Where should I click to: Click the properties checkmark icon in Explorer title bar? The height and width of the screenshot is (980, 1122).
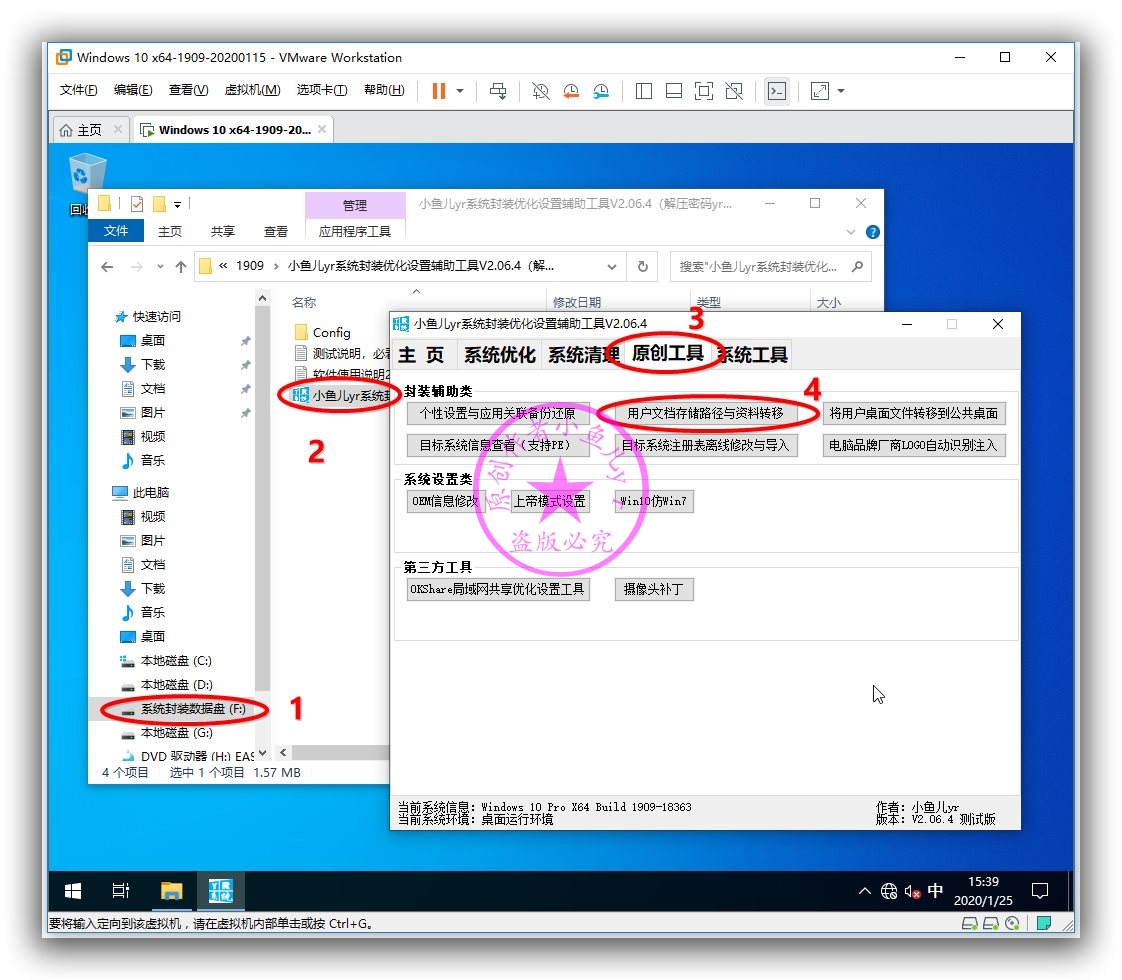tap(137, 204)
